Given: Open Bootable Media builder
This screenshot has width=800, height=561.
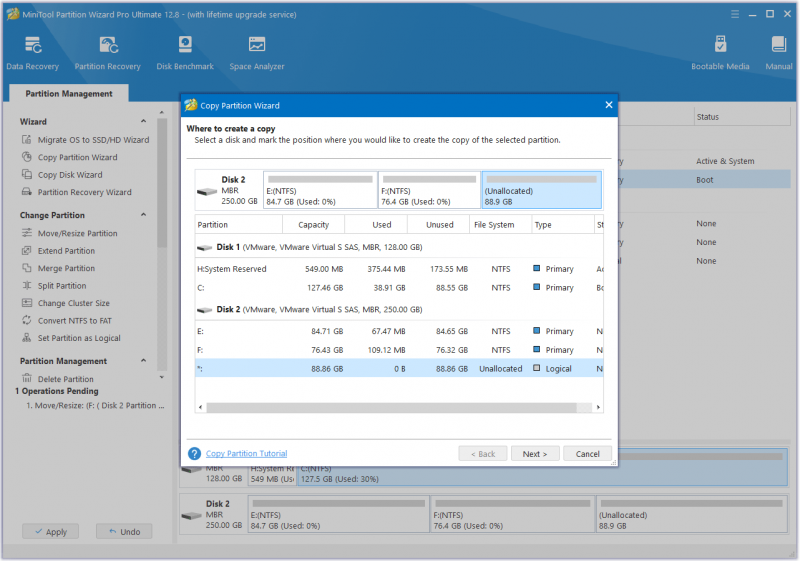Looking at the screenshot, I should [720, 53].
